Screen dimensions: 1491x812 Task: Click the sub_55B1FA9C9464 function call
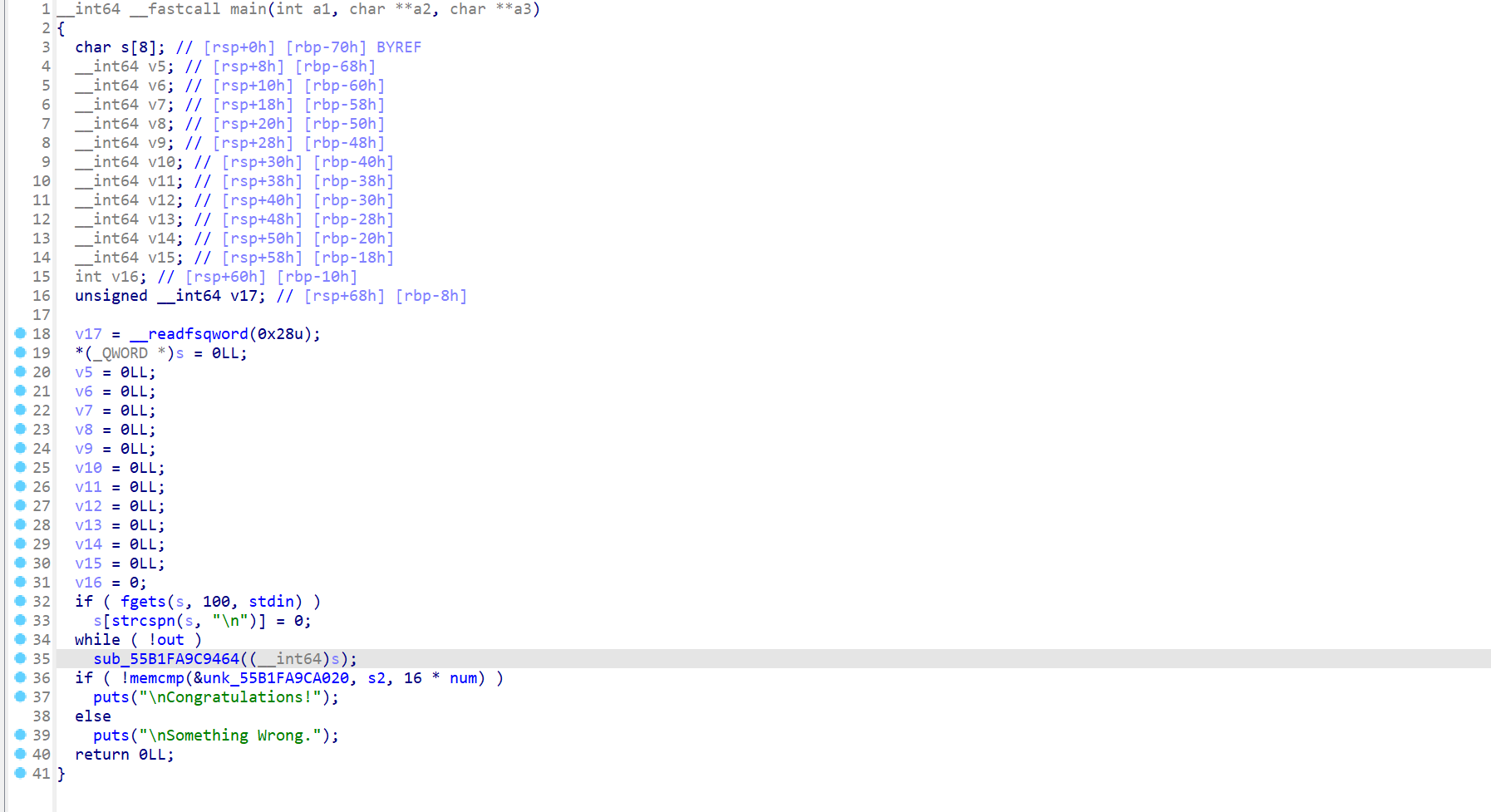[166, 659]
